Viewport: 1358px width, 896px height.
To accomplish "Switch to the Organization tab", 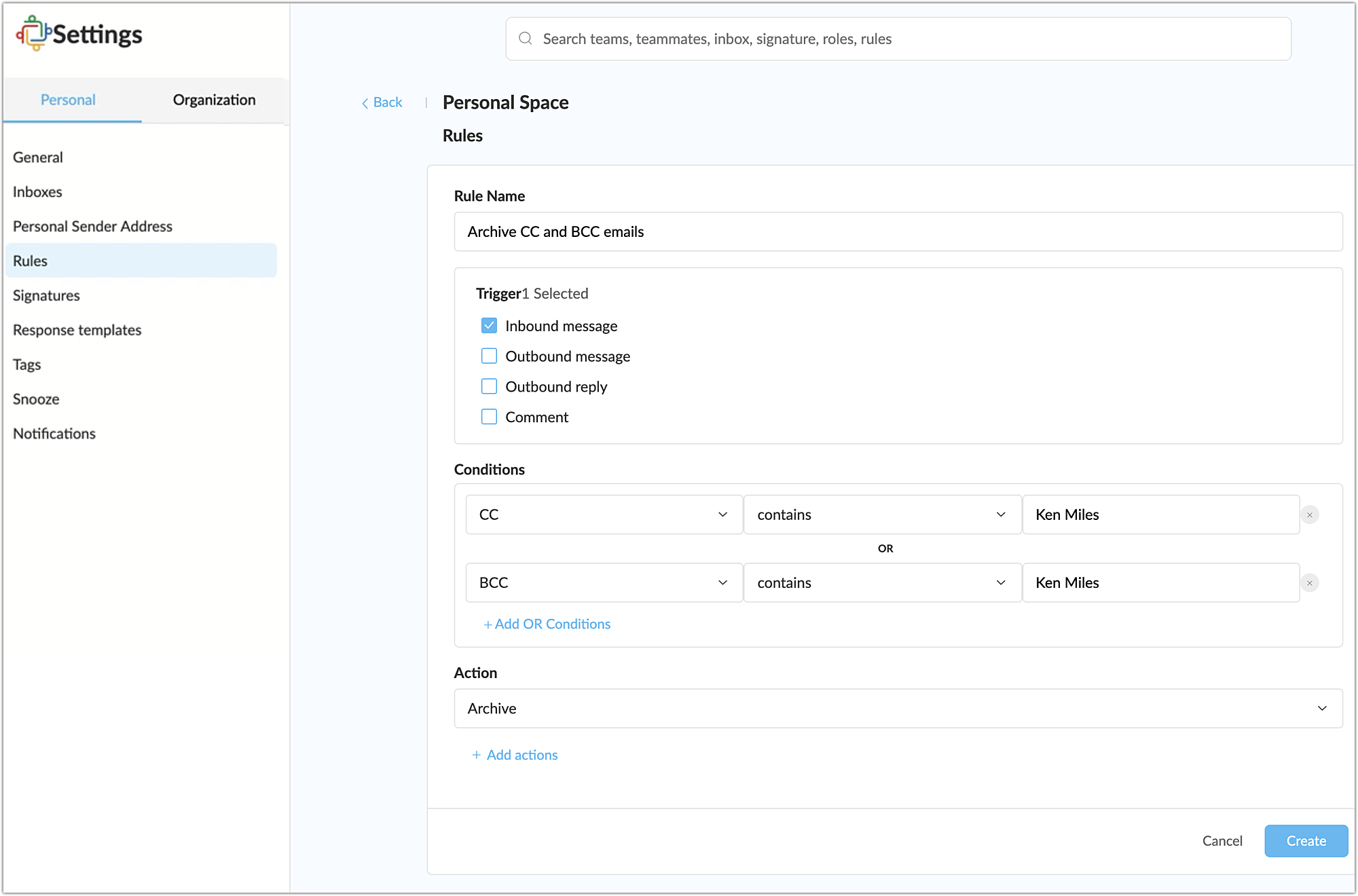I will coord(214,100).
